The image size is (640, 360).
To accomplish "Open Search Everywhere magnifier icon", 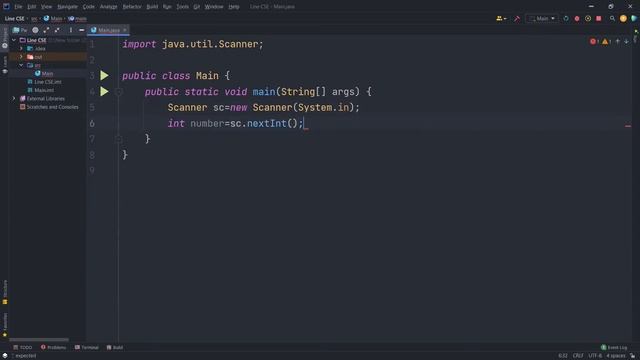I will click(612, 18).
